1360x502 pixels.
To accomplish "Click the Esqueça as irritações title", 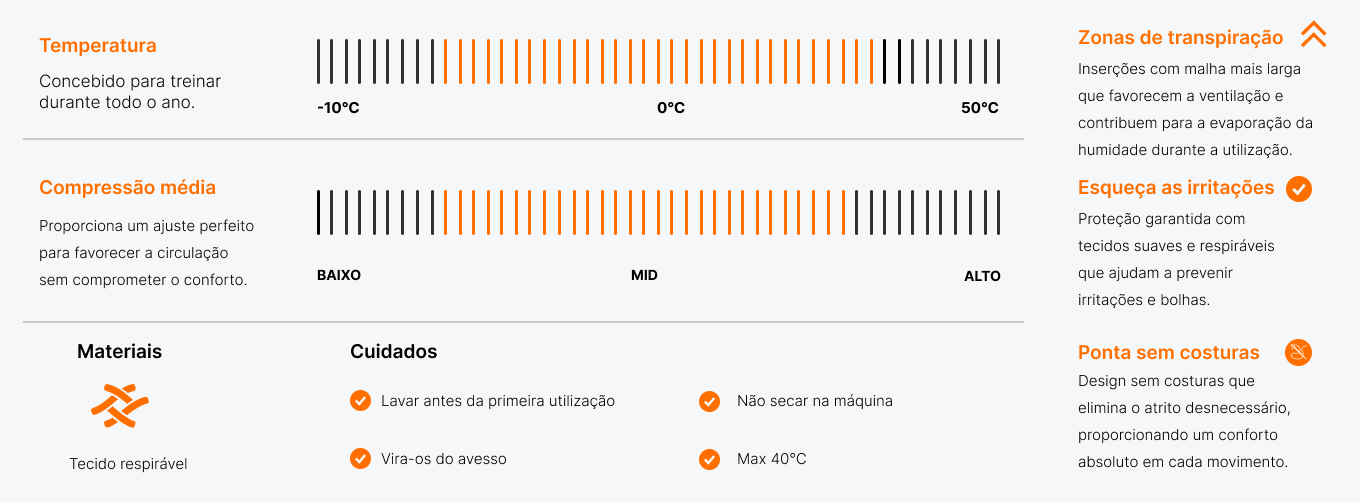I will pos(1176,188).
